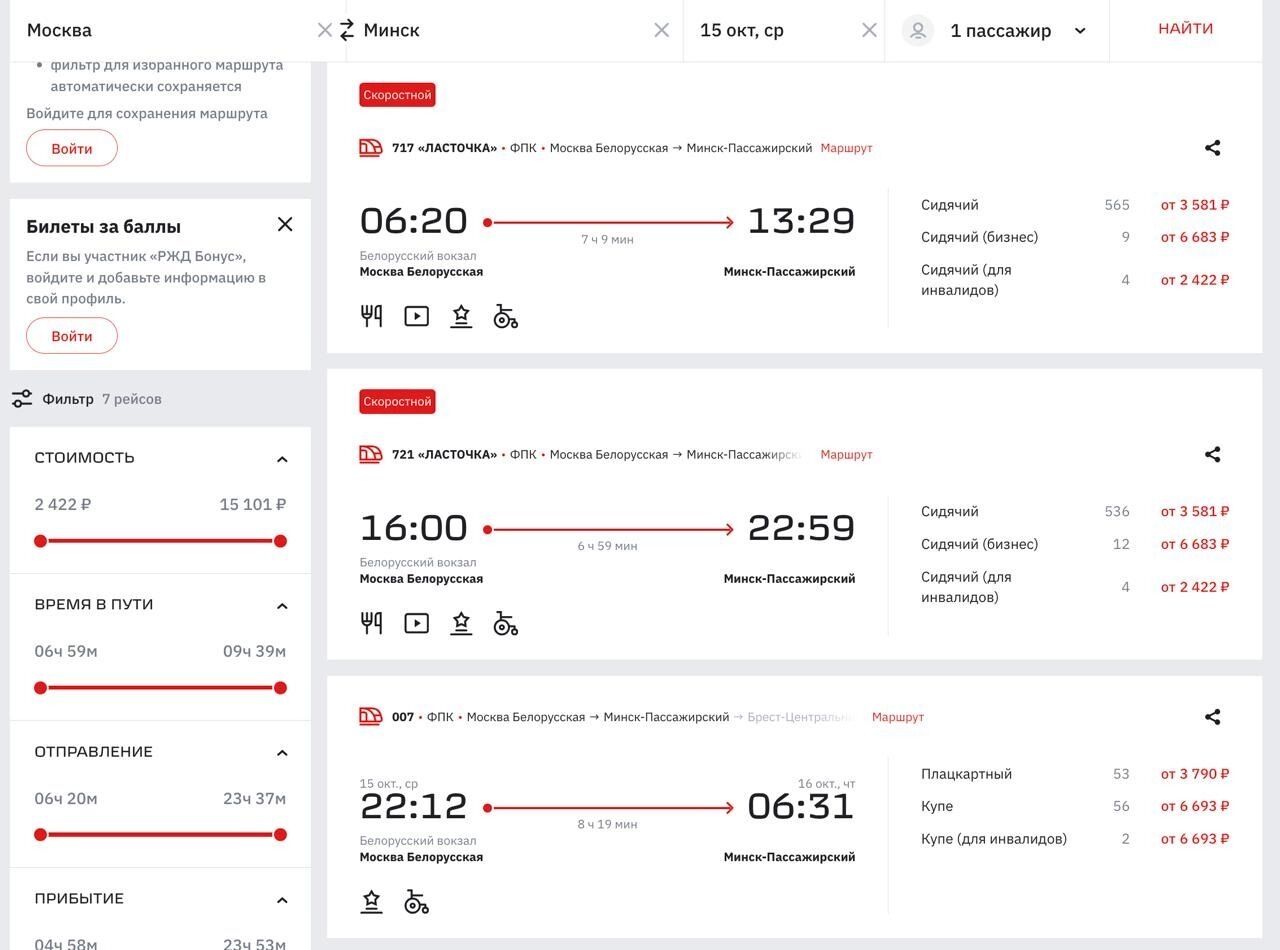Select Купе (для инвалидов) option

pyautogui.click(x=1075, y=839)
